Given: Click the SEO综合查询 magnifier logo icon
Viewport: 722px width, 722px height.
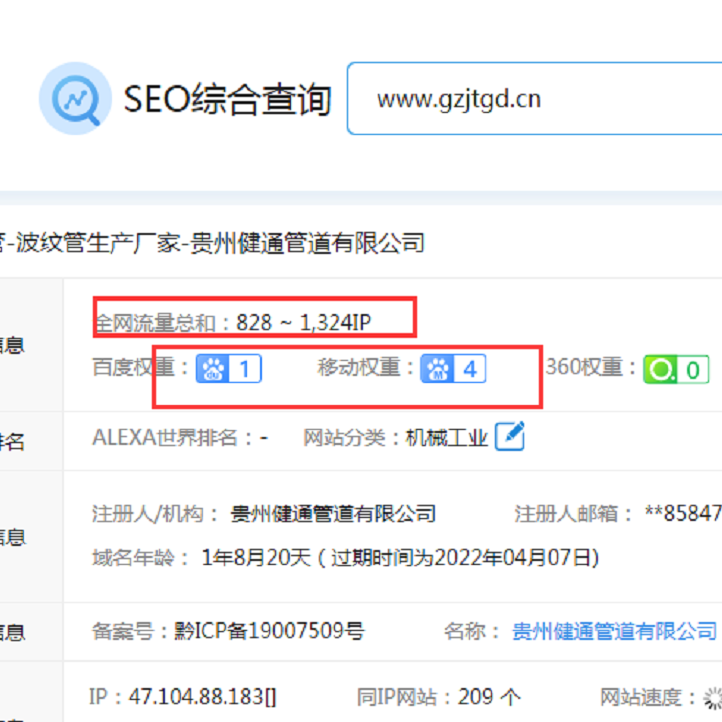Looking at the screenshot, I should click(x=75, y=99).
